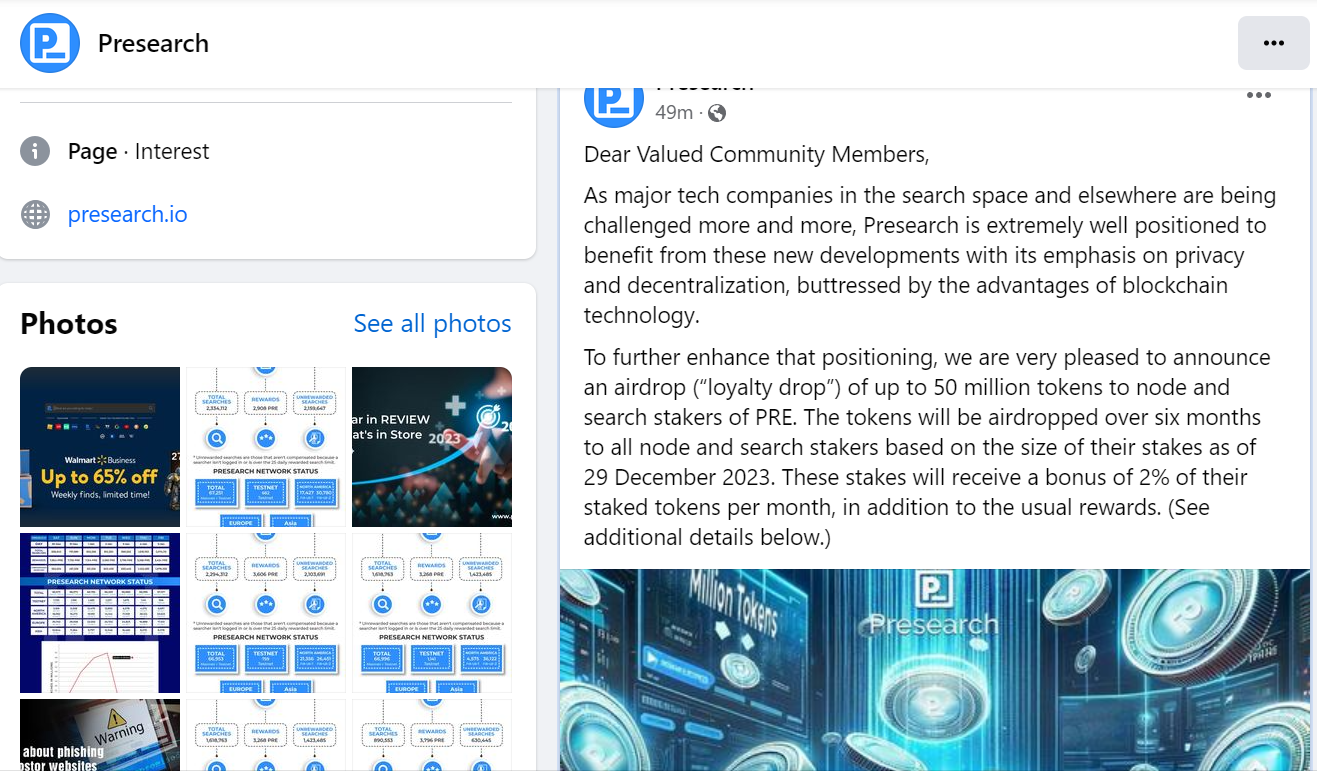Open the photo showing 3,606 PRE rewards
This screenshot has width=1317, height=771.
coord(266,613)
